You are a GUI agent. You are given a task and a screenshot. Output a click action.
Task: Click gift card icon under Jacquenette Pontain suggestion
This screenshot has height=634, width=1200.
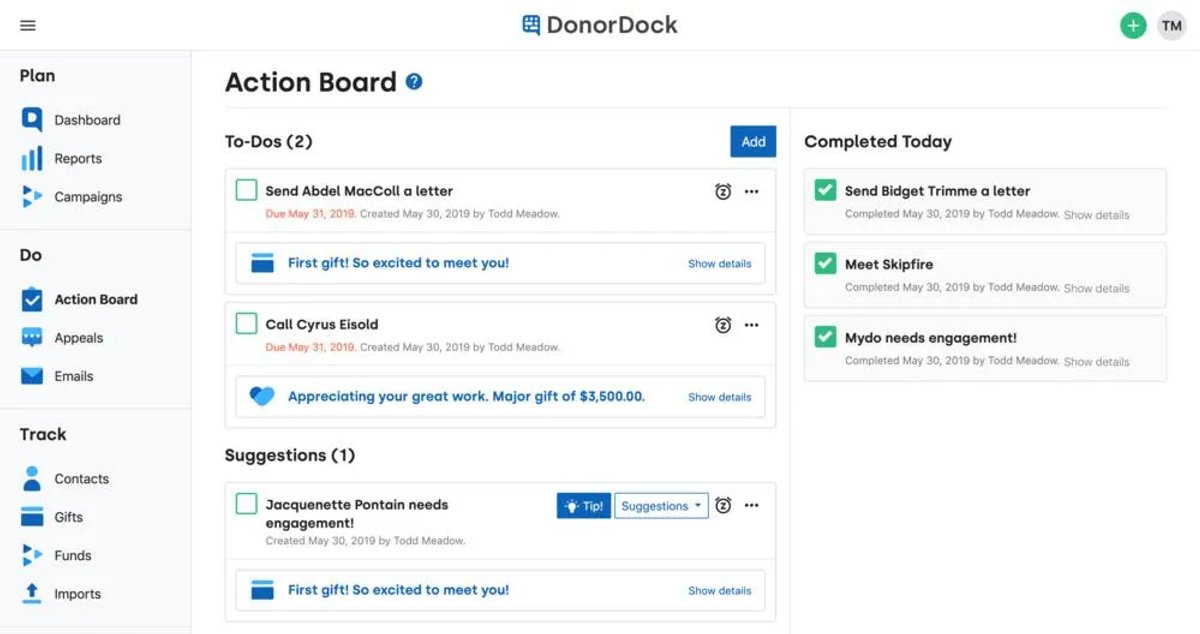(262, 590)
